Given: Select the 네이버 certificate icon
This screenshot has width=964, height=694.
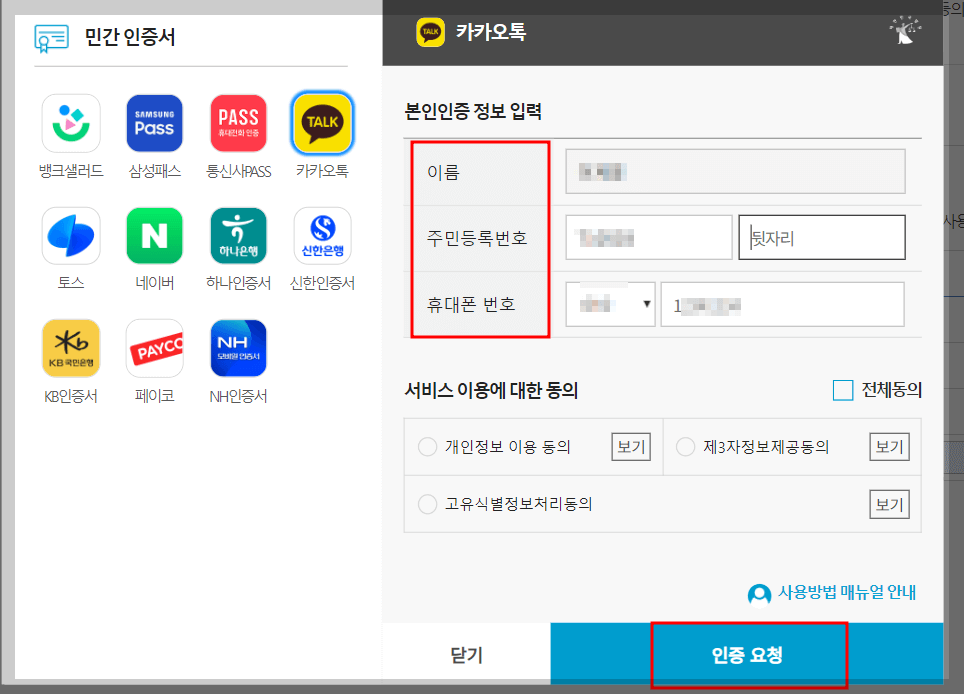Looking at the screenshot, I should coord(154,235).
